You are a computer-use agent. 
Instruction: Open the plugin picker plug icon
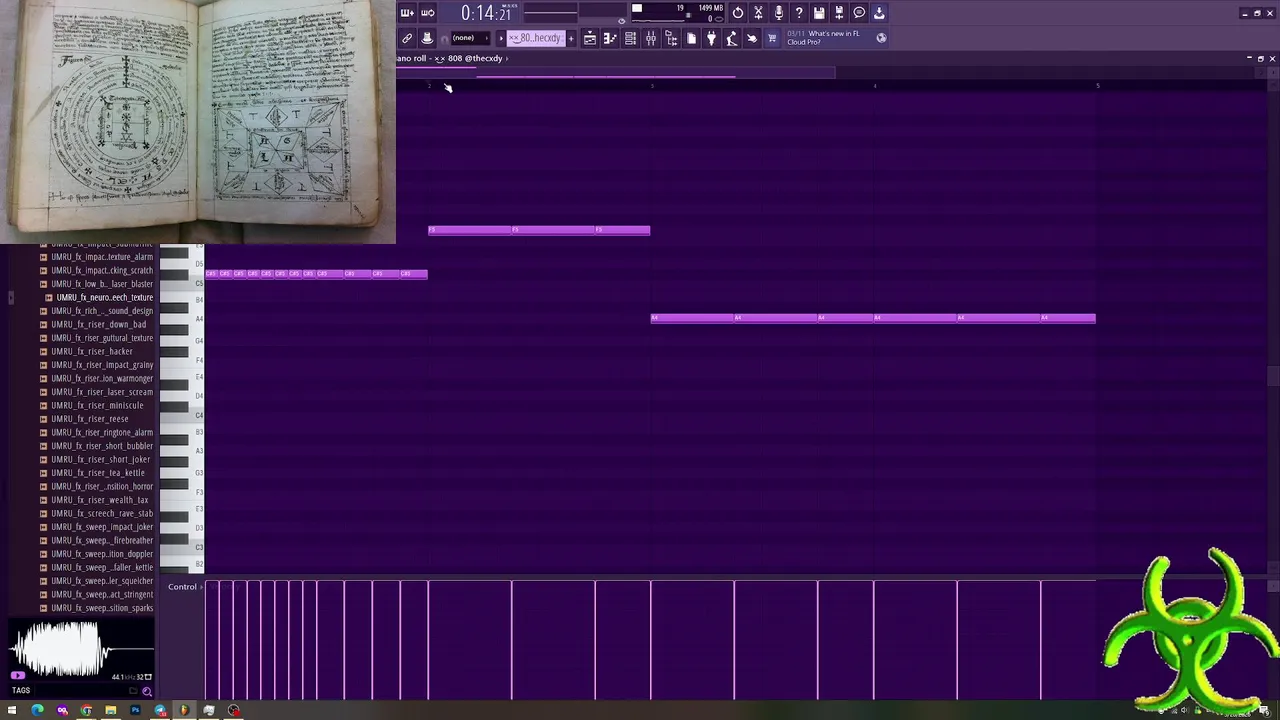(x=711, y=38)
